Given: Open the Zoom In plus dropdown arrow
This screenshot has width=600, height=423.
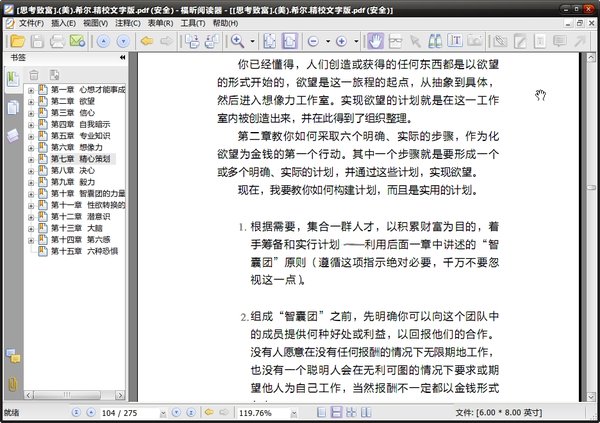Looking at the screenshot, I should [x=356, y=41].
